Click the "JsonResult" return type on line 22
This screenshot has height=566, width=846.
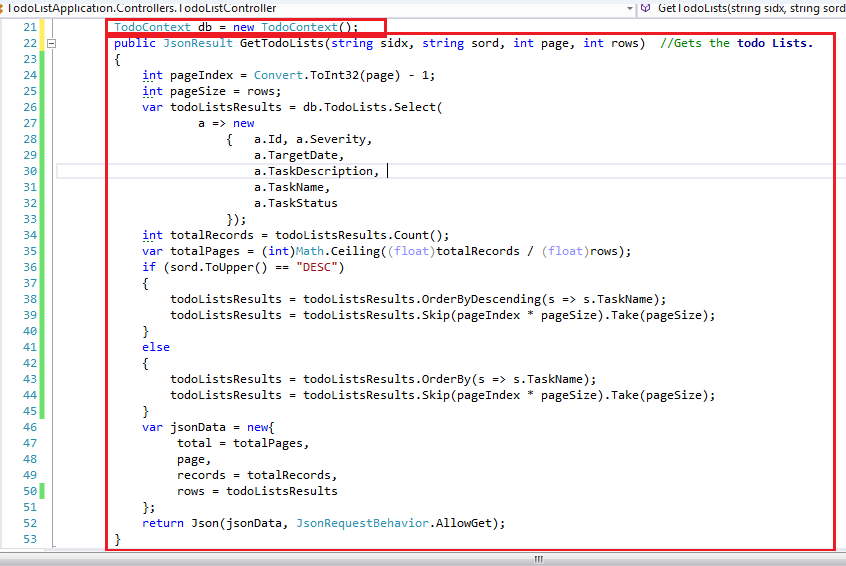coord(198,43)
